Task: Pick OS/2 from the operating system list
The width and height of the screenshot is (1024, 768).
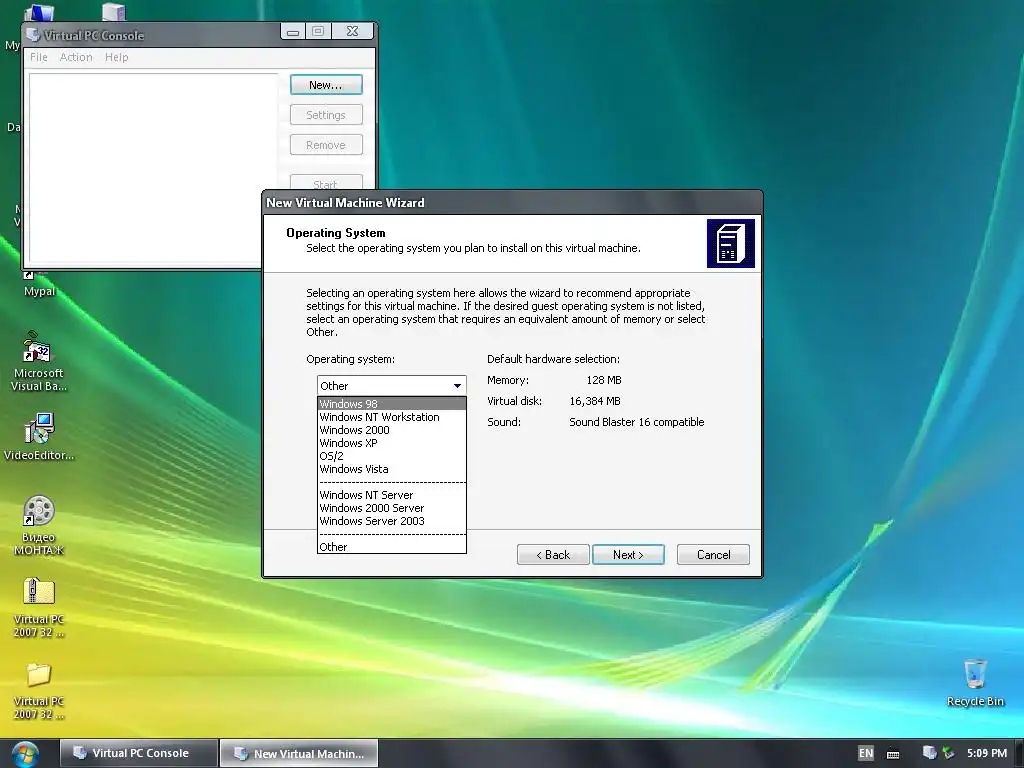Action: 392,456
